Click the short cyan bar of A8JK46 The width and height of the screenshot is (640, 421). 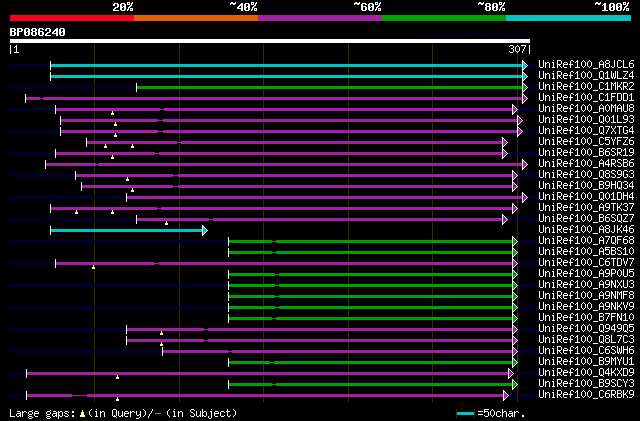point(127,231)
